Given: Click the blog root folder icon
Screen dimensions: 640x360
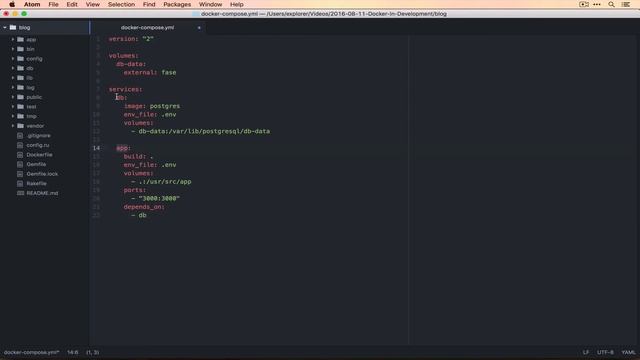Looking at the screenshot, I should pyautogui.click(x=13, y=27).
